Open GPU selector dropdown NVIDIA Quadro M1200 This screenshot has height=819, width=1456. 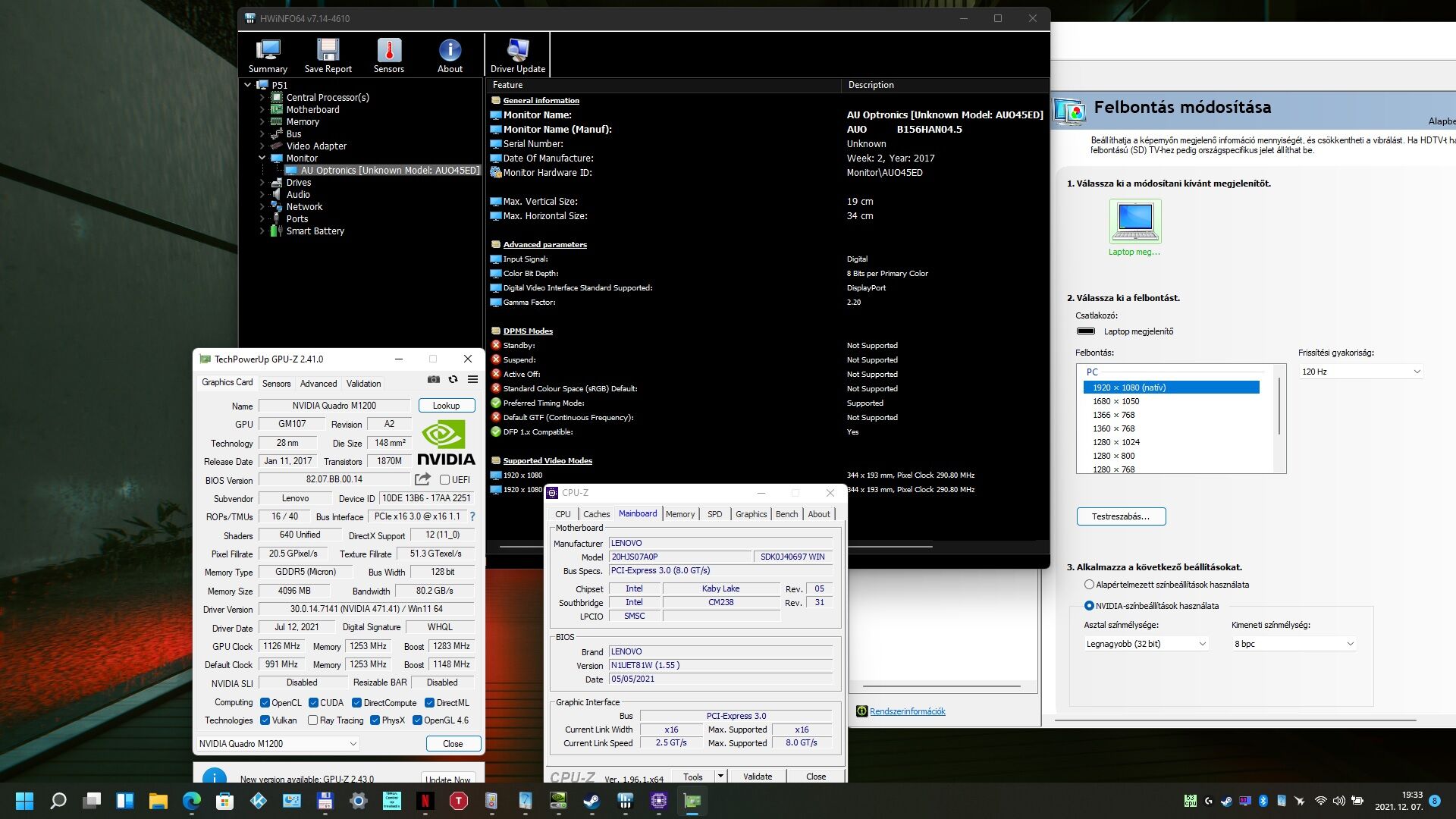pyautogui.click(x=278, y=744)
